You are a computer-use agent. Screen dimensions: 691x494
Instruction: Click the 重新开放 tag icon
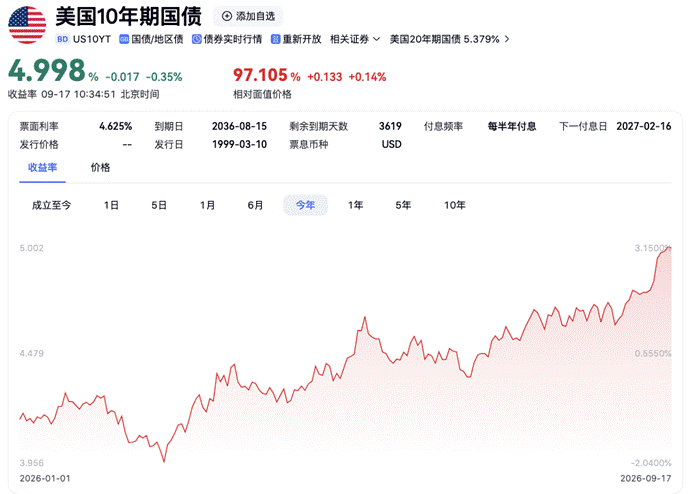click(275, 39)
